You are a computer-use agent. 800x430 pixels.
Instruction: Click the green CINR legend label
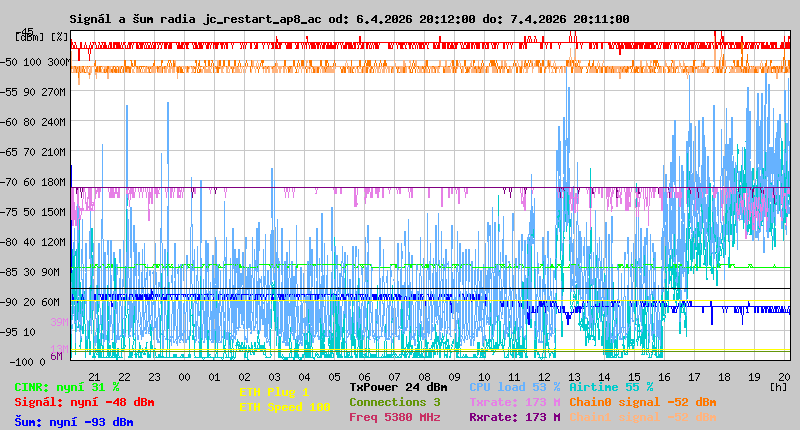point(67,387)
